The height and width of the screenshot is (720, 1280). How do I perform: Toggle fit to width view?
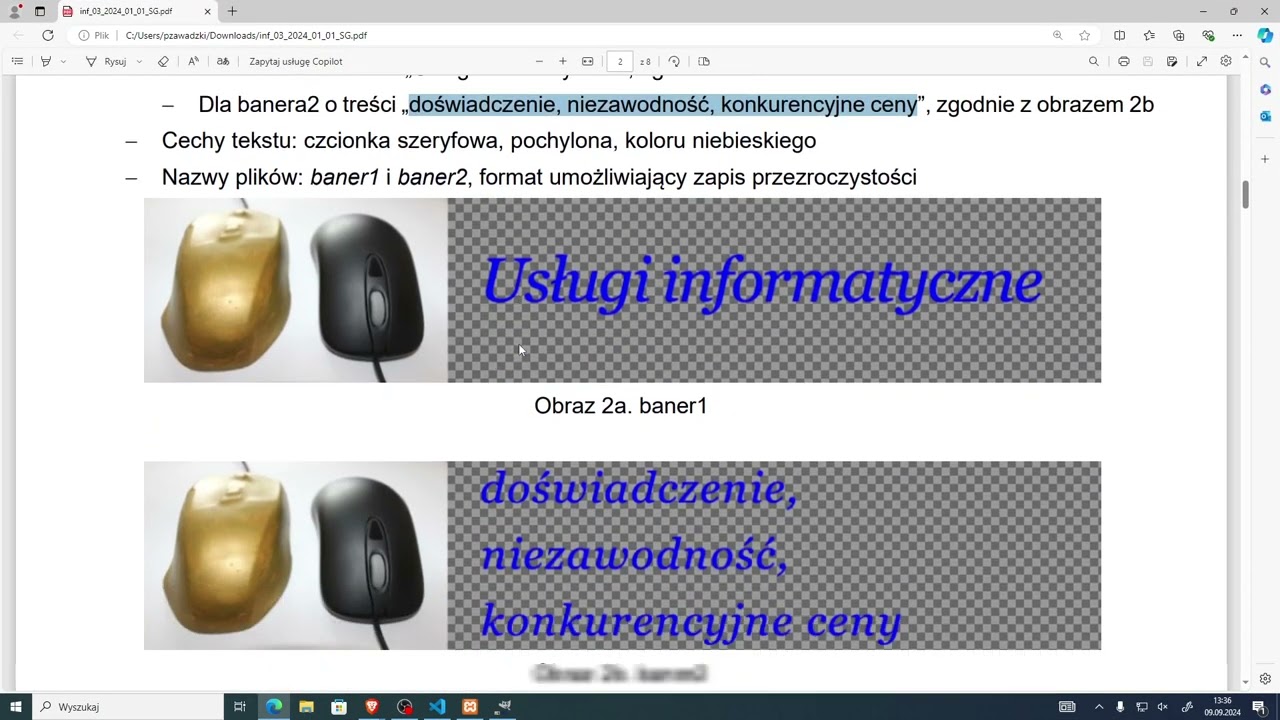(588, 61)
